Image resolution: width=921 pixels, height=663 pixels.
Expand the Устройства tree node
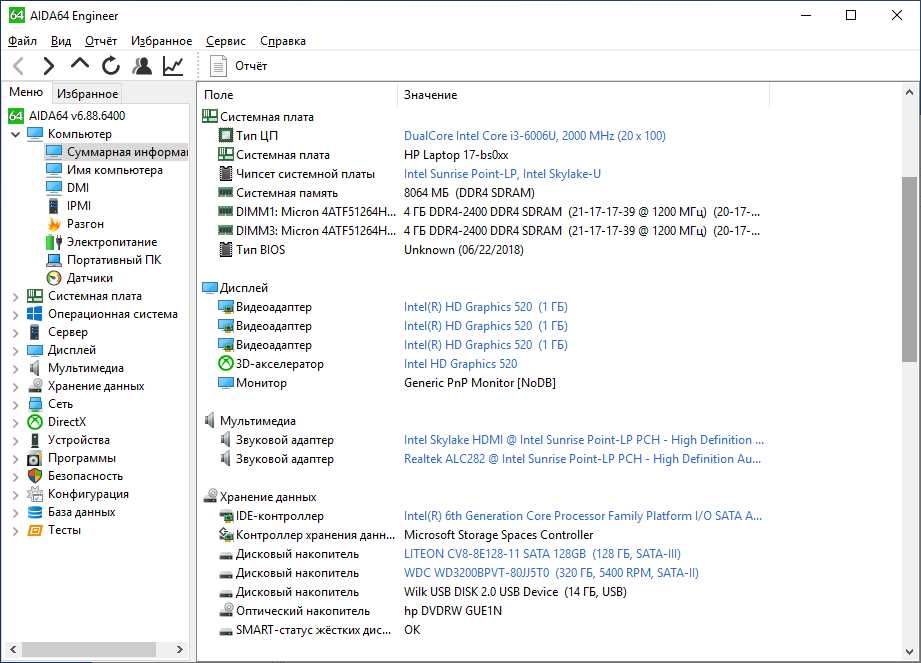pyautogui.click(x=16, y=441)
